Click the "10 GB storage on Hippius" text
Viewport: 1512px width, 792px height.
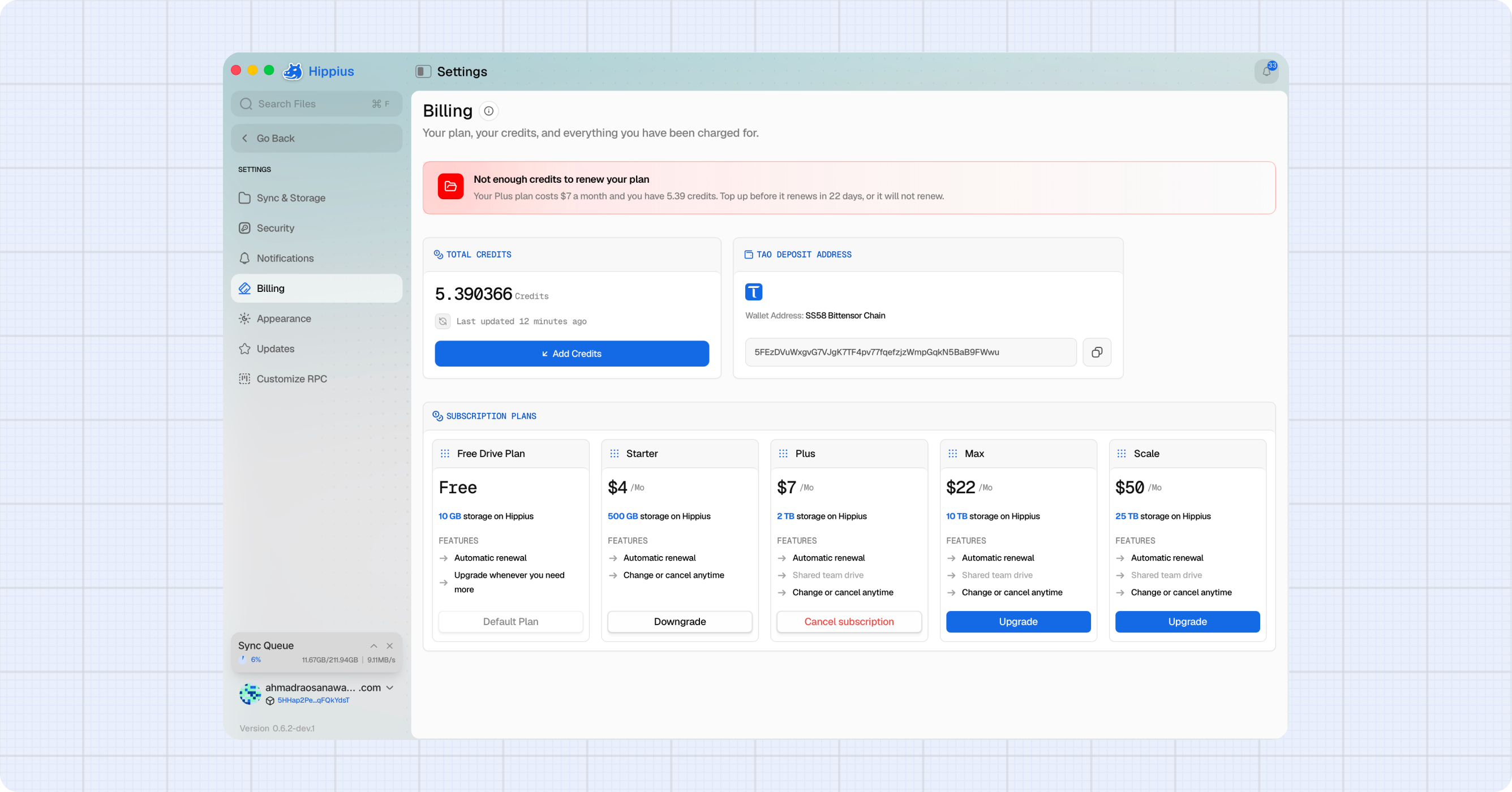(x=486, y=516)
